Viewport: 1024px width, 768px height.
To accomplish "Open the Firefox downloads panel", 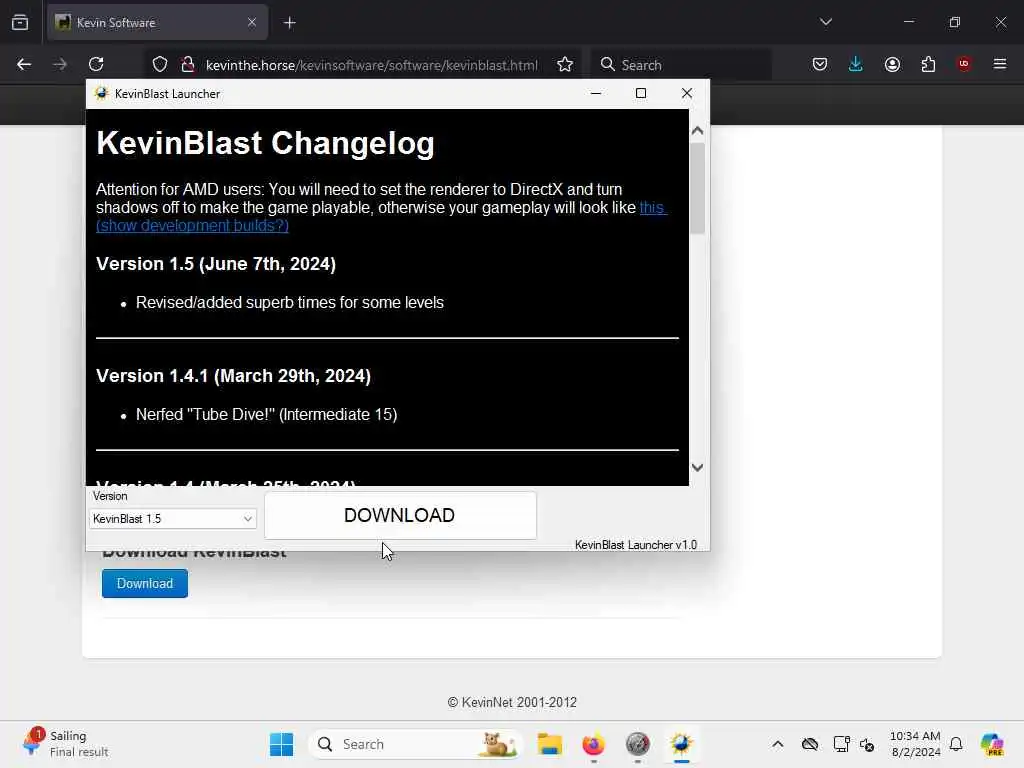I will pyautogui.click(x=856, y=64).
